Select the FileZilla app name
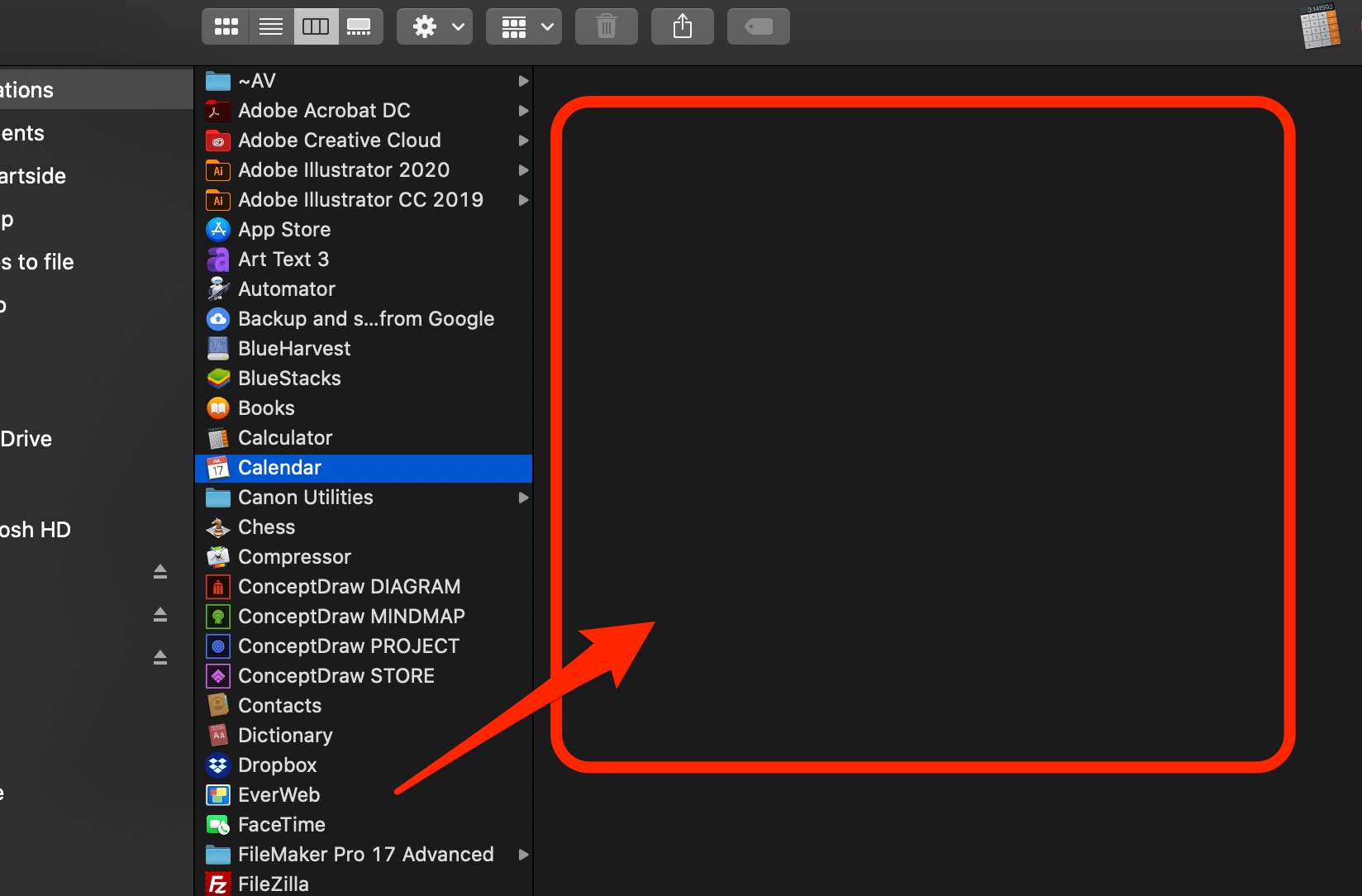Image resolution: width=1362 pixels, height=896 pixels. click(x=274, y=884)
